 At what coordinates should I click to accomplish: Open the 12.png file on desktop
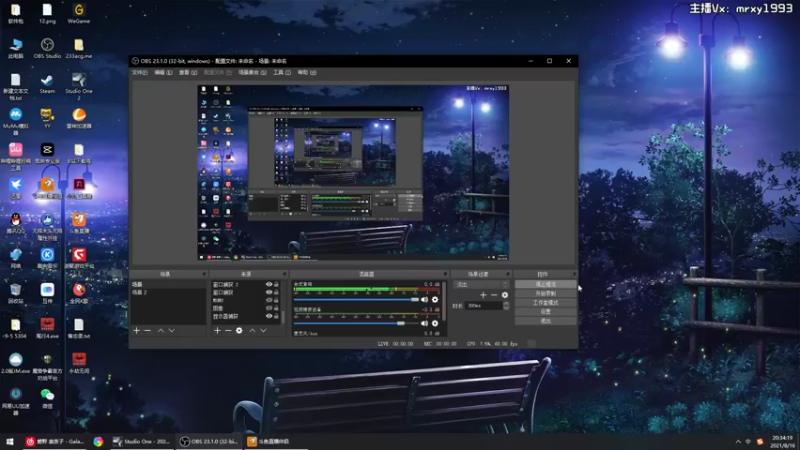(47, 14)
